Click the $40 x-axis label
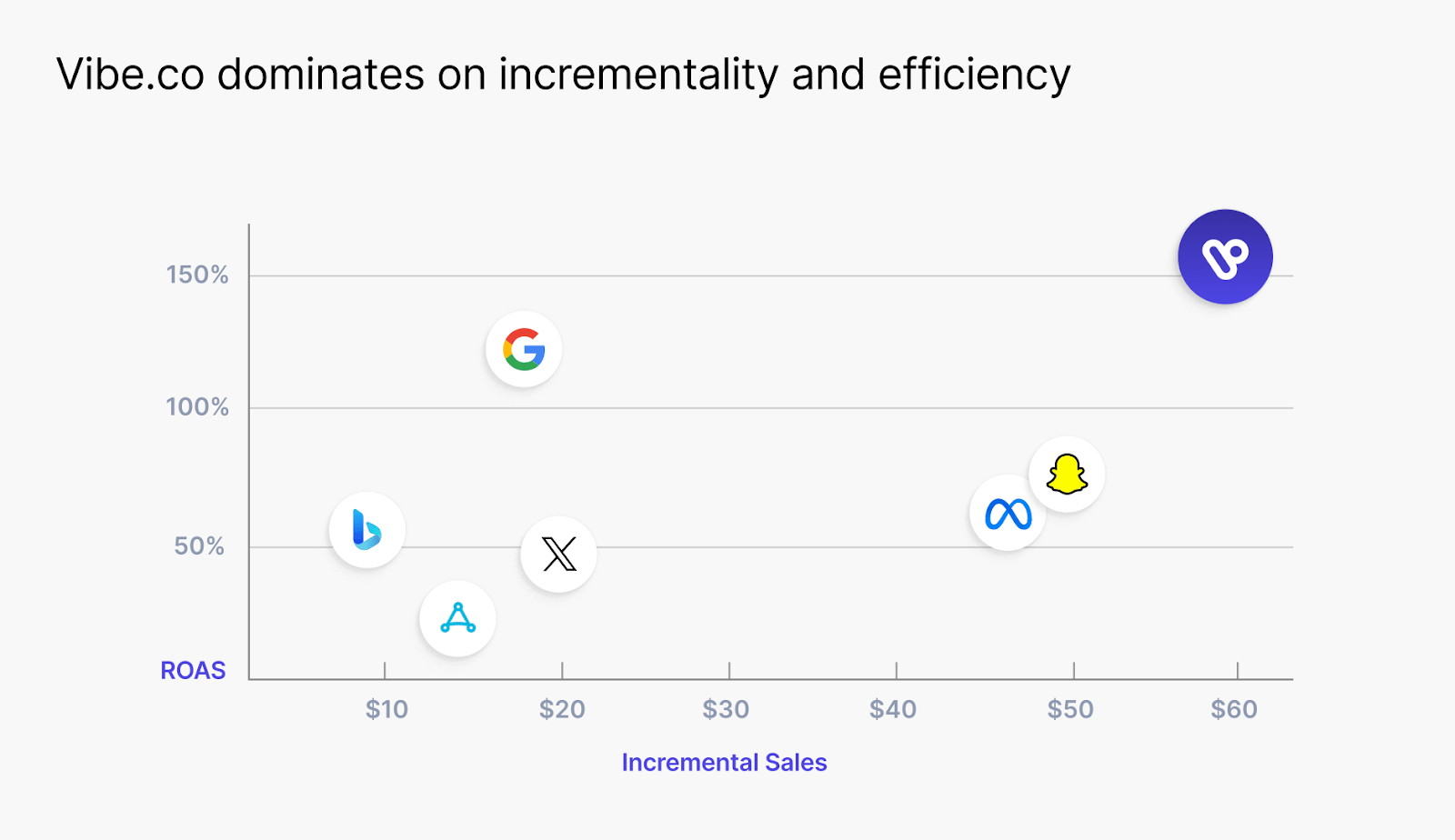The image size is (1455, 840). point(893,710)
